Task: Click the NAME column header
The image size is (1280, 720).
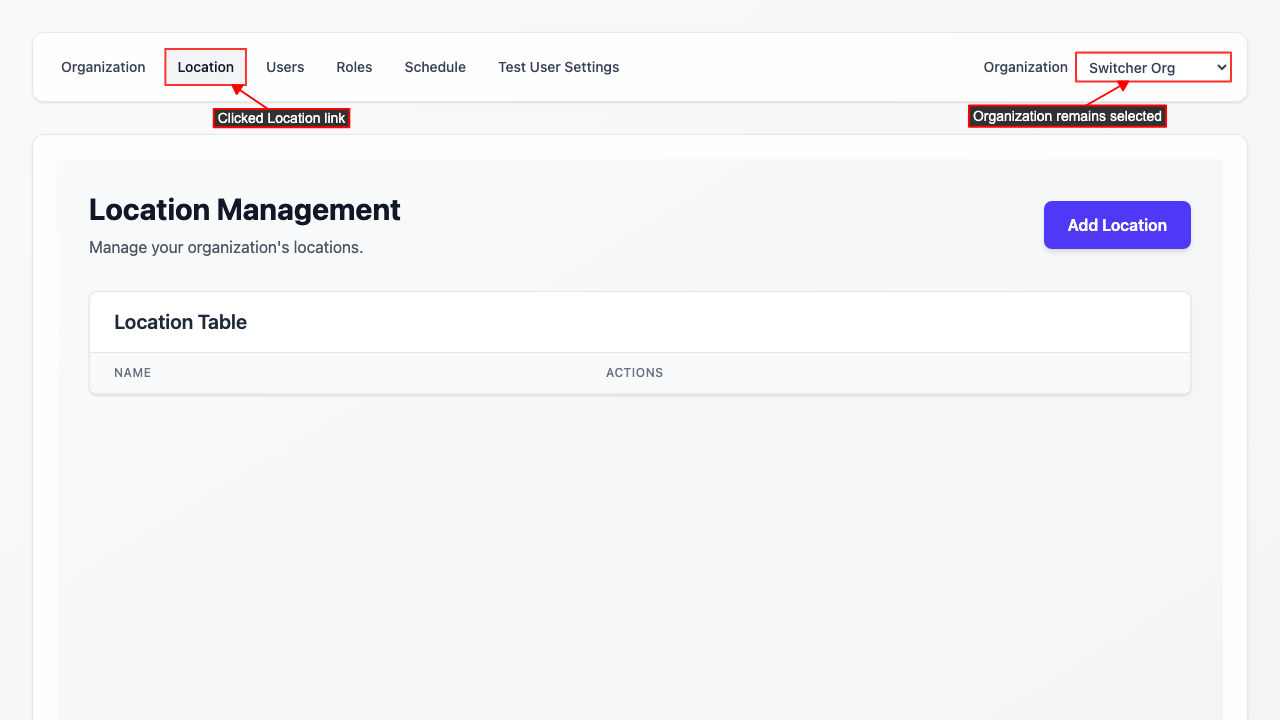Action: click(x=133, y=372)
